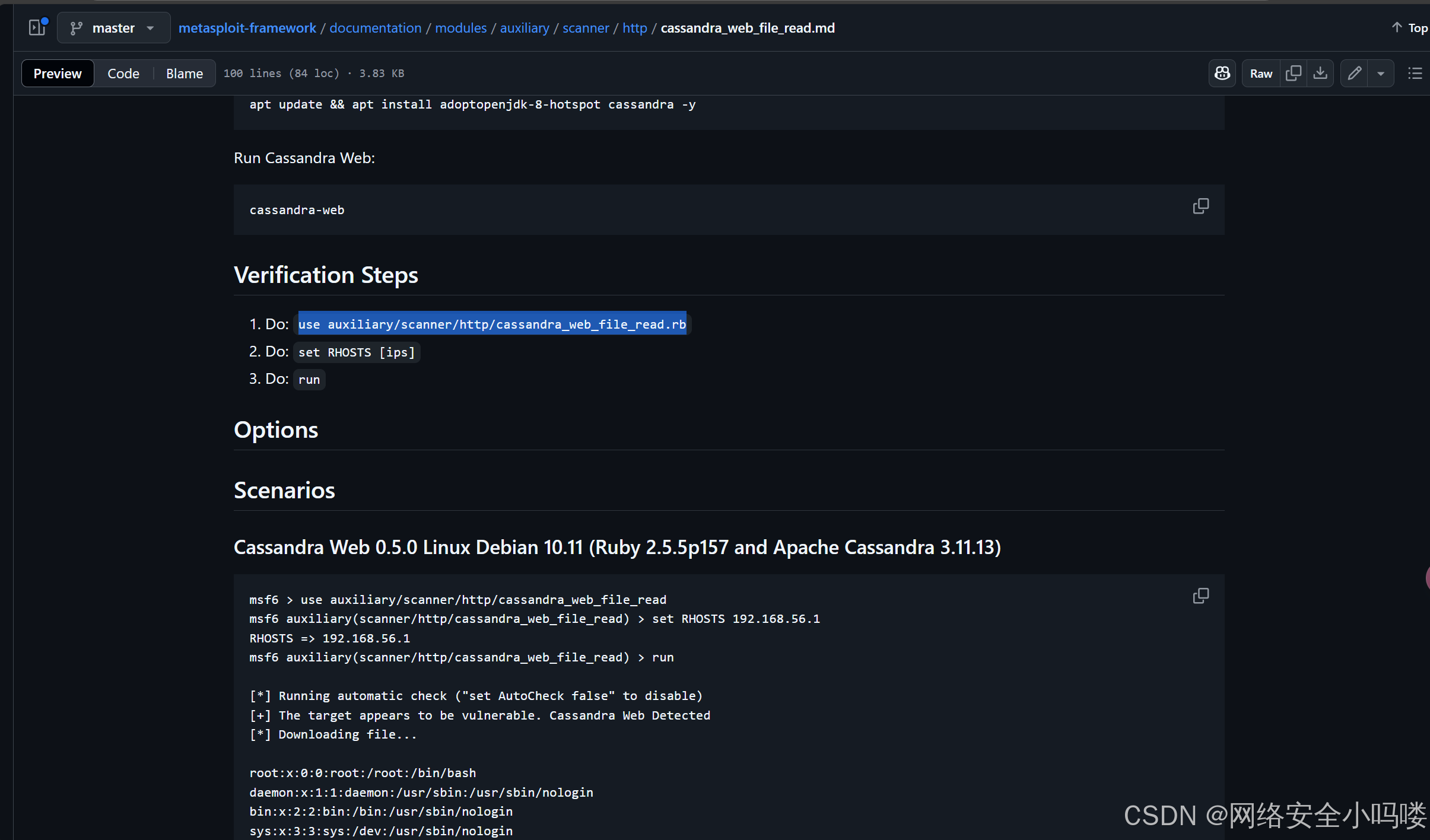Viewport: 1430px width, 840px height.
Task: Open the auxiliary folder breadcrumb link
Action: click(x=524, y=28)
